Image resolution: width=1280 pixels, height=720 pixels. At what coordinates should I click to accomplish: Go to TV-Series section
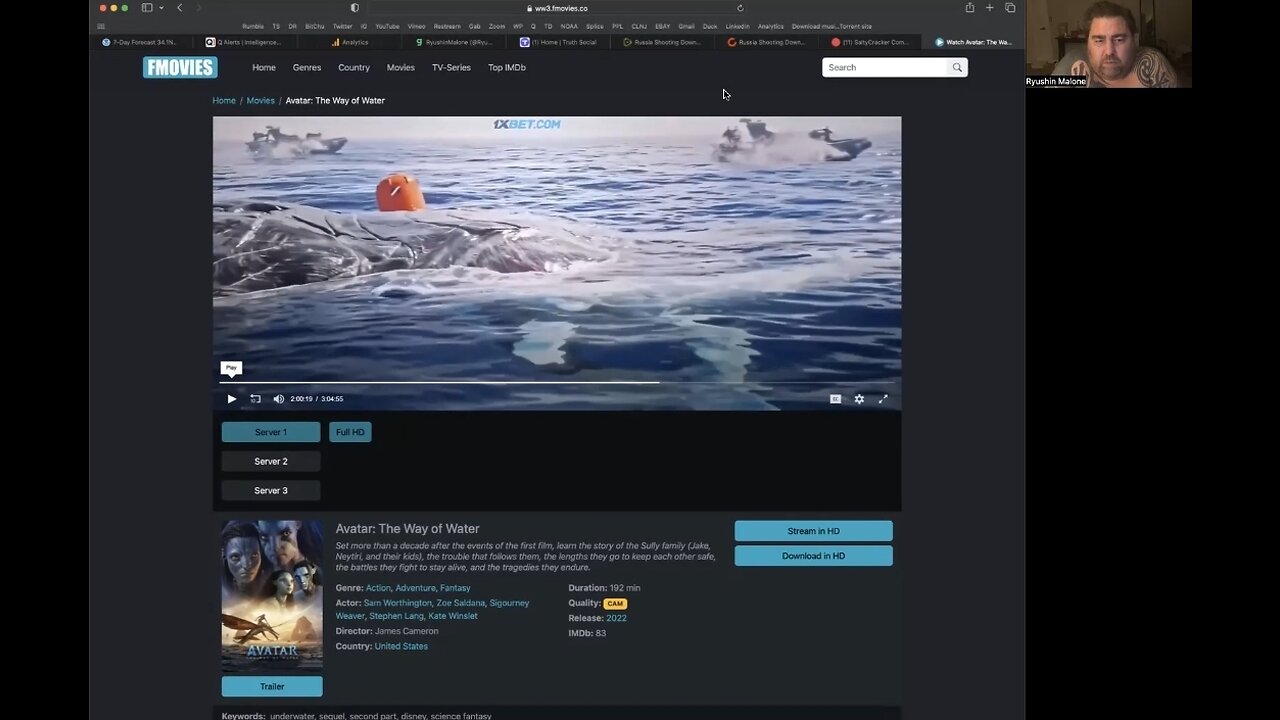point(451,68)
